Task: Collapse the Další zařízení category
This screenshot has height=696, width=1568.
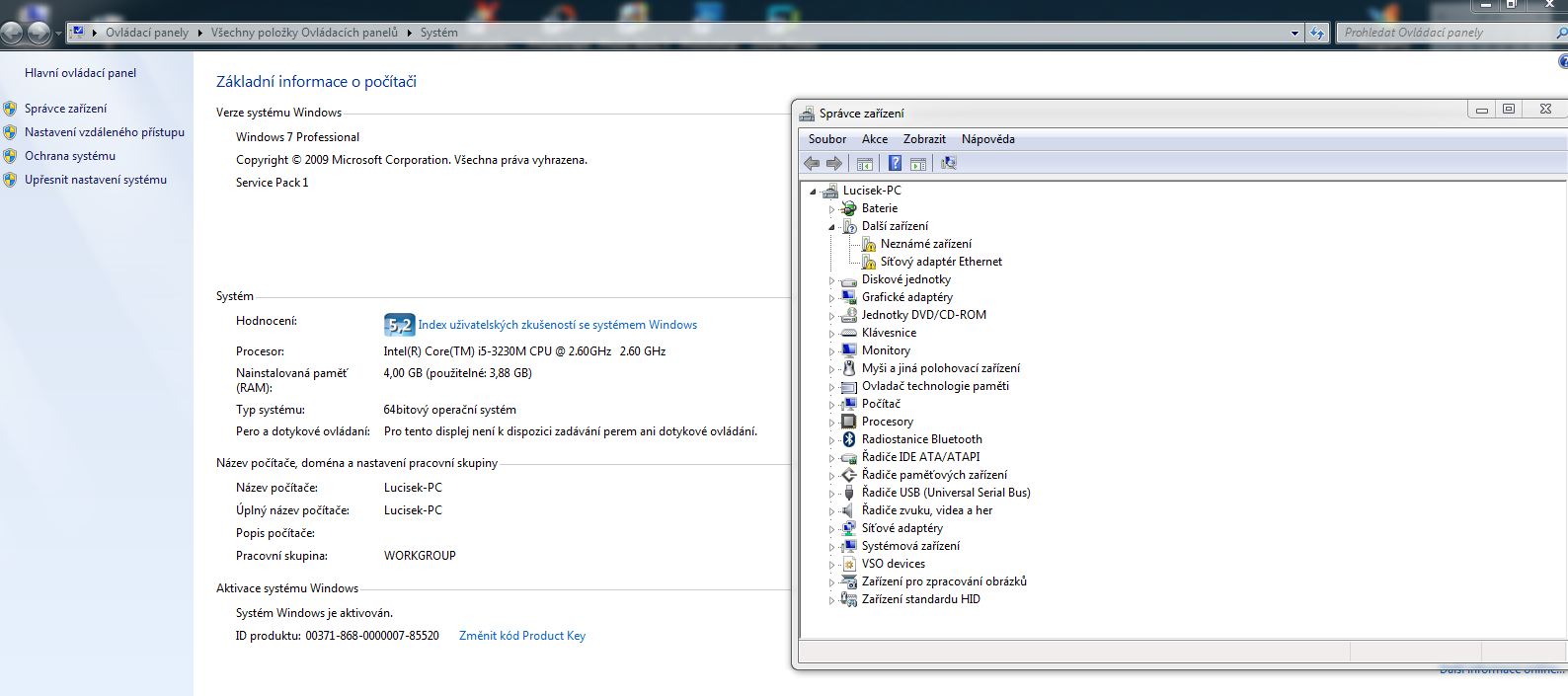Action: [831, 227]
